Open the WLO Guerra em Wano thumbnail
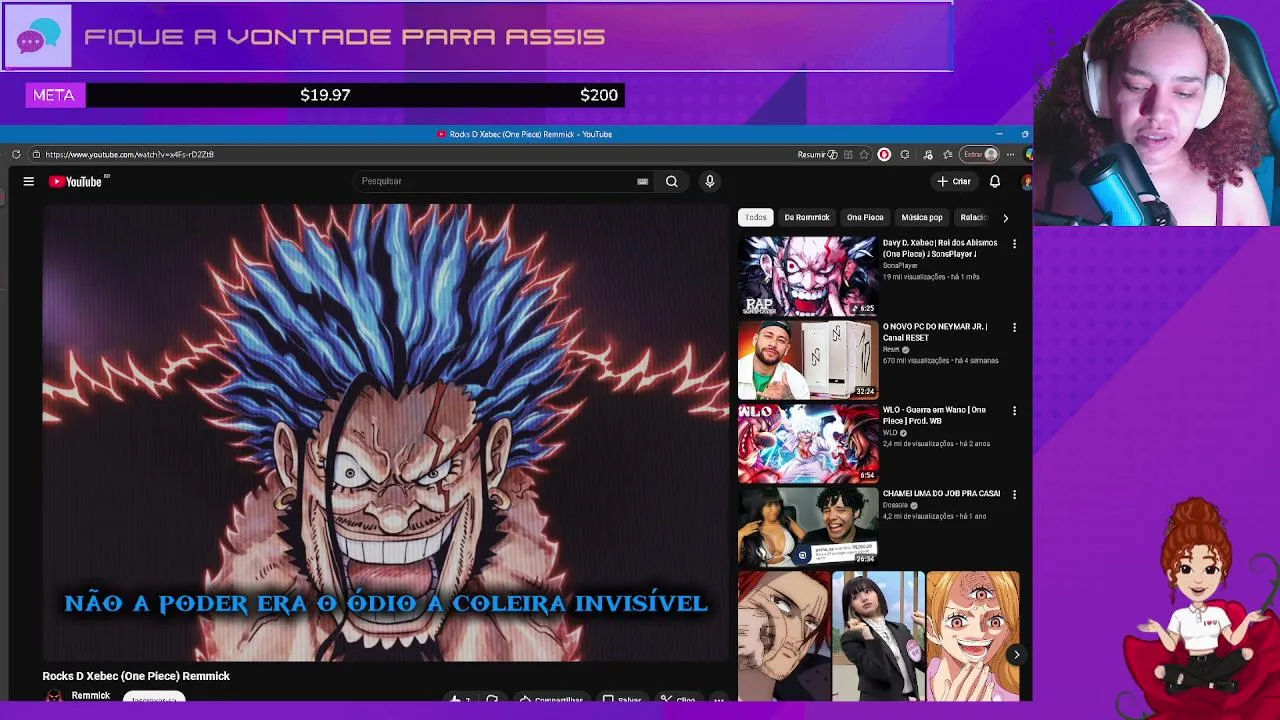 pos(808,443)
